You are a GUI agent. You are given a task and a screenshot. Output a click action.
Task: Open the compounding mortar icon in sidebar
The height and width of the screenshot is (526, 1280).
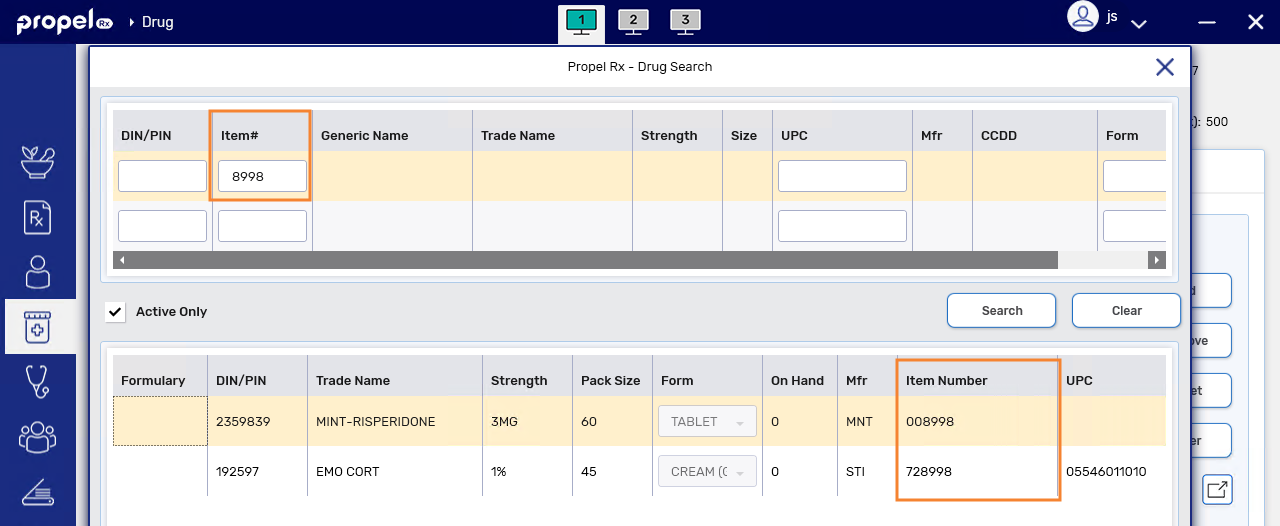pyautogui.click(x=38, y=162)
